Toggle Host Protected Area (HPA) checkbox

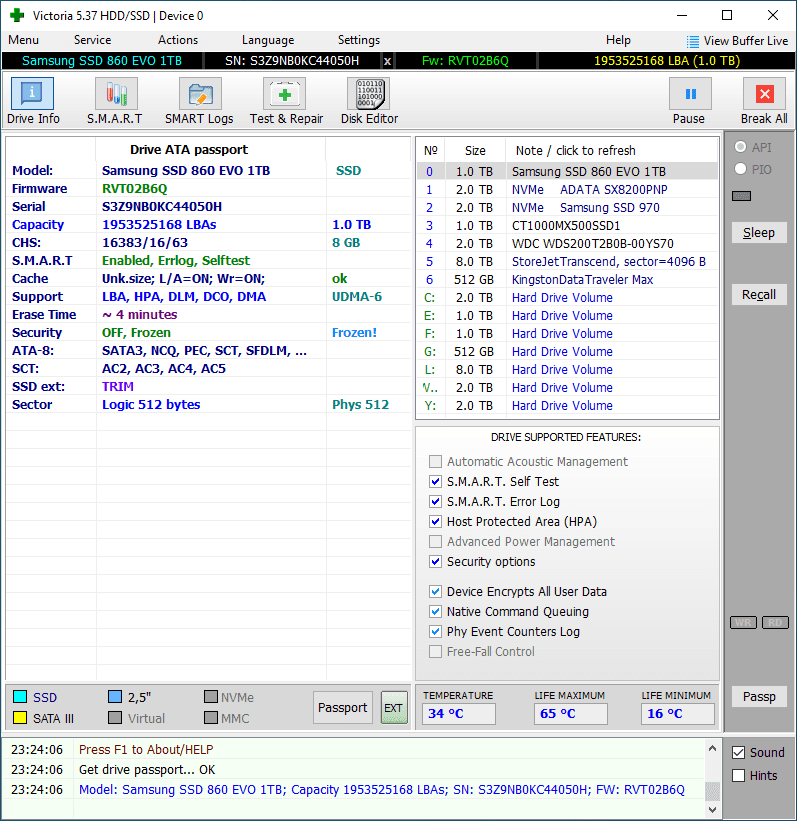pyautogui.click(x=435, y=521)
